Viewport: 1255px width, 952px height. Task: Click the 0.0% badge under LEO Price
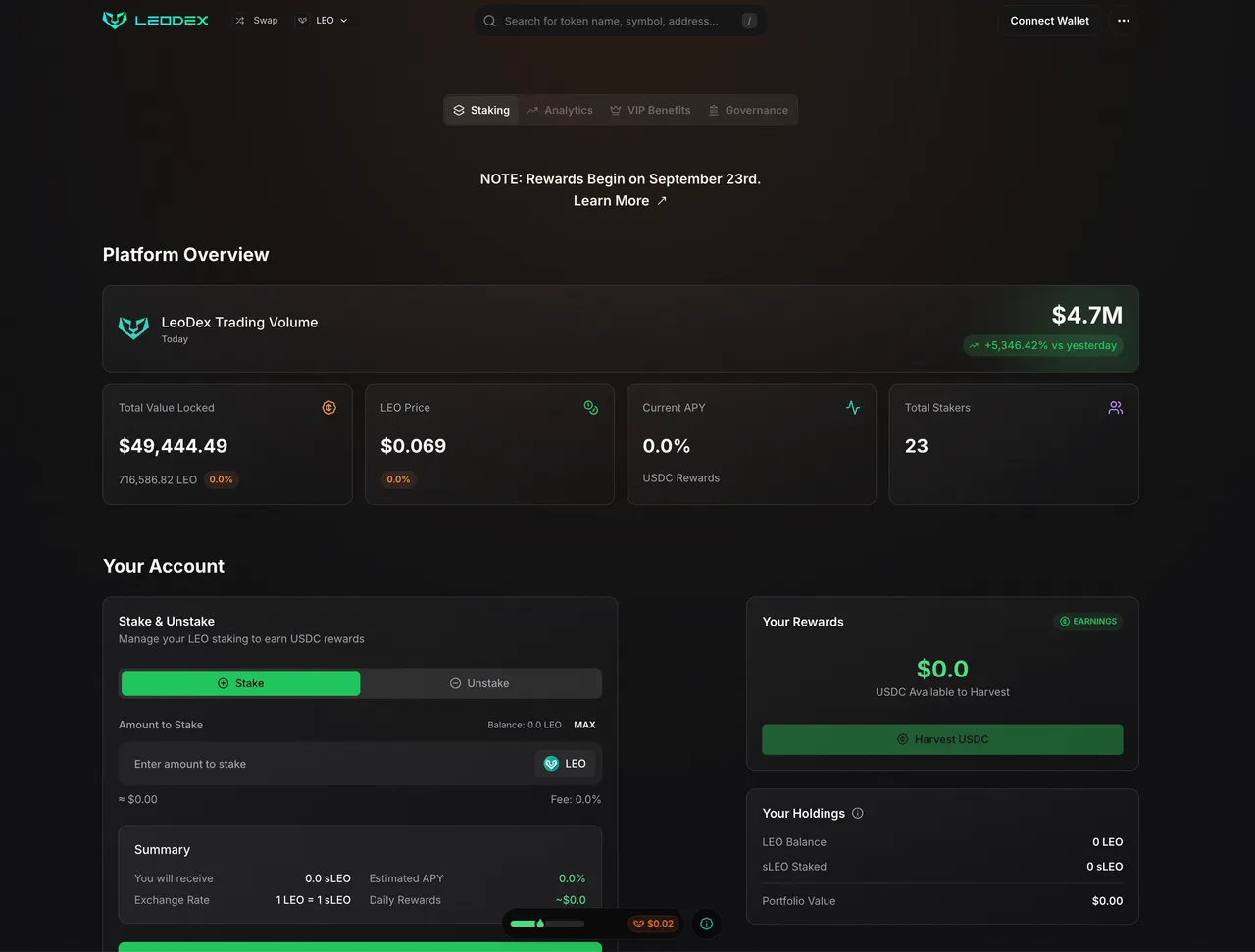pyautogui.click(x=398, y=479)
